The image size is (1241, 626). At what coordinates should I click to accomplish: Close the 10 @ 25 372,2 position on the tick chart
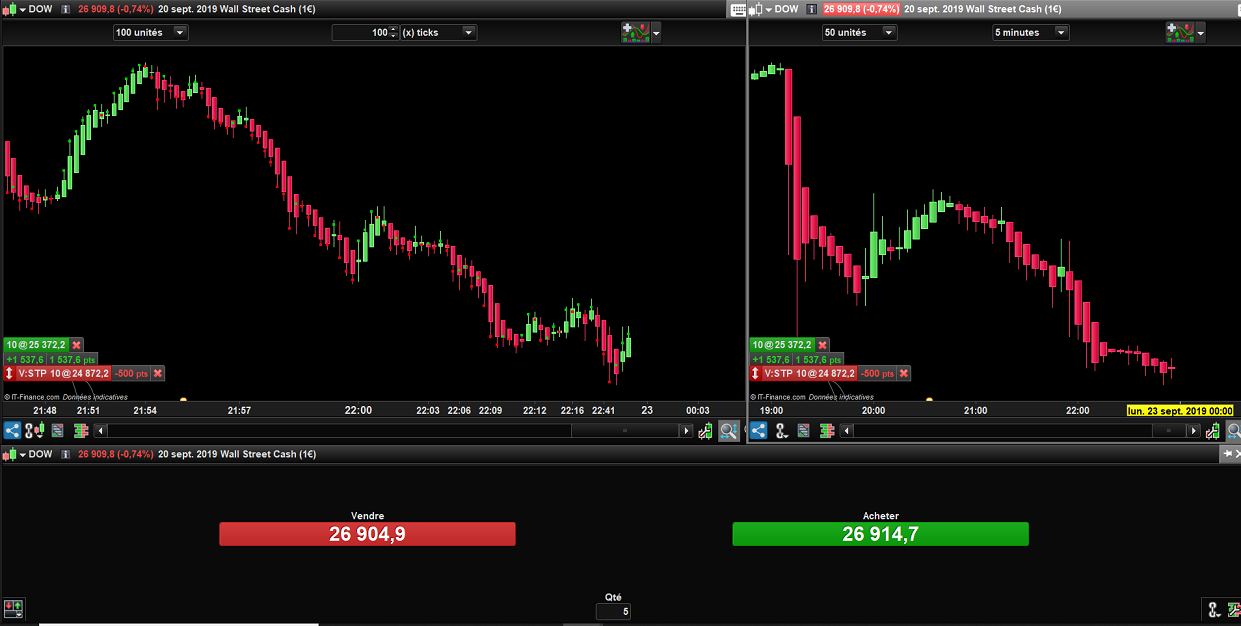click(x=77, y=344)
